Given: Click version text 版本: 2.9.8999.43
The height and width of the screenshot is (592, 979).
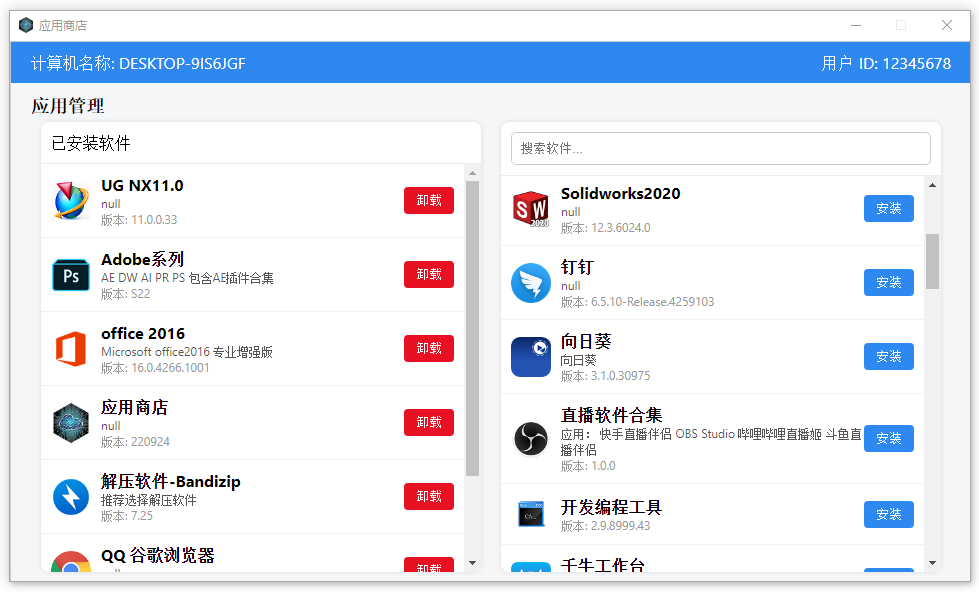Looking at the screenshot, I should 606,526.
